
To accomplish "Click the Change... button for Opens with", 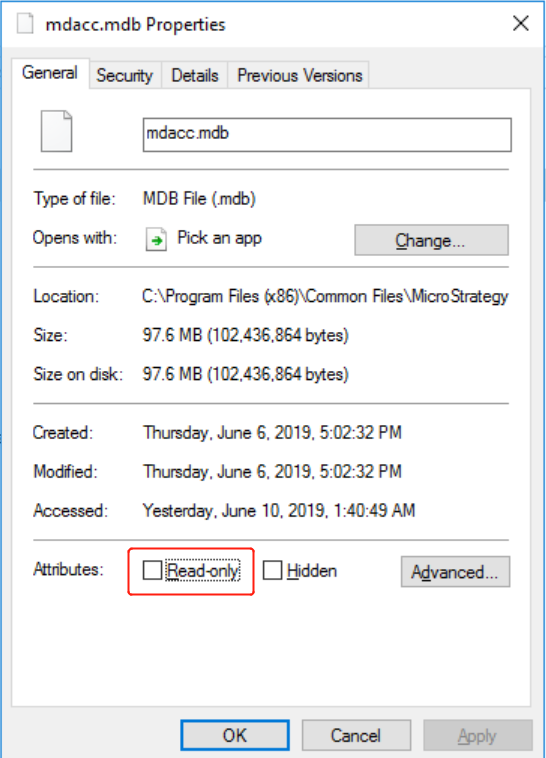I will point(431,240).
